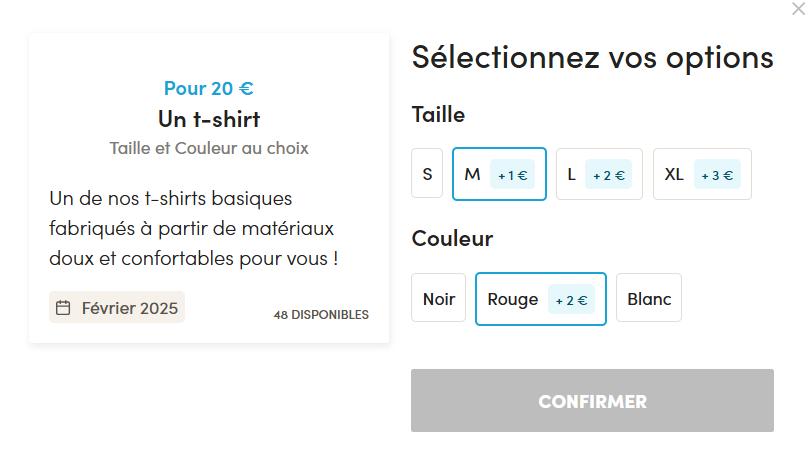Click the Février 2025 delivery date tag
The height and width of the screenshot is (455, 811).
[x=117, y=308]
